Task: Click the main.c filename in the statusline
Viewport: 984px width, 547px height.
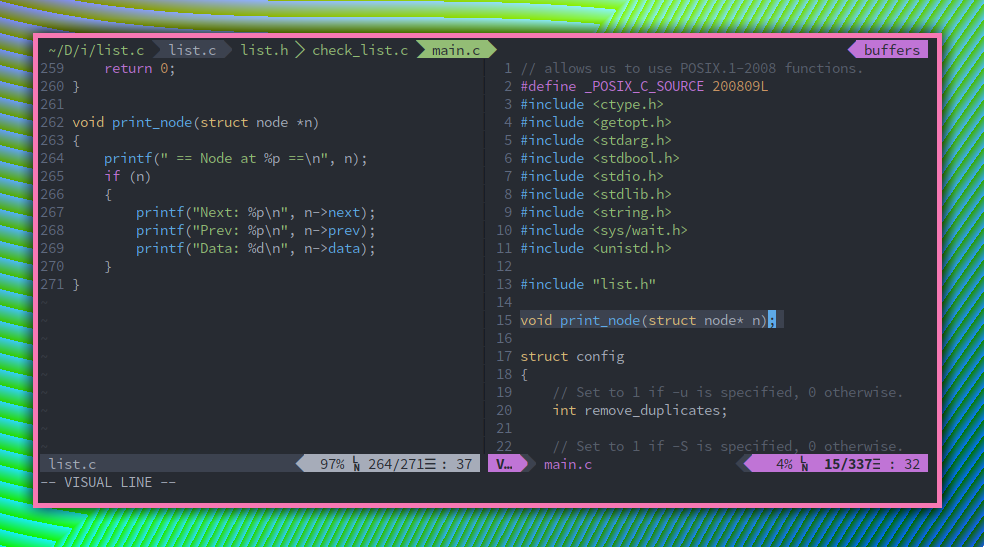Action: pos(568,464)
